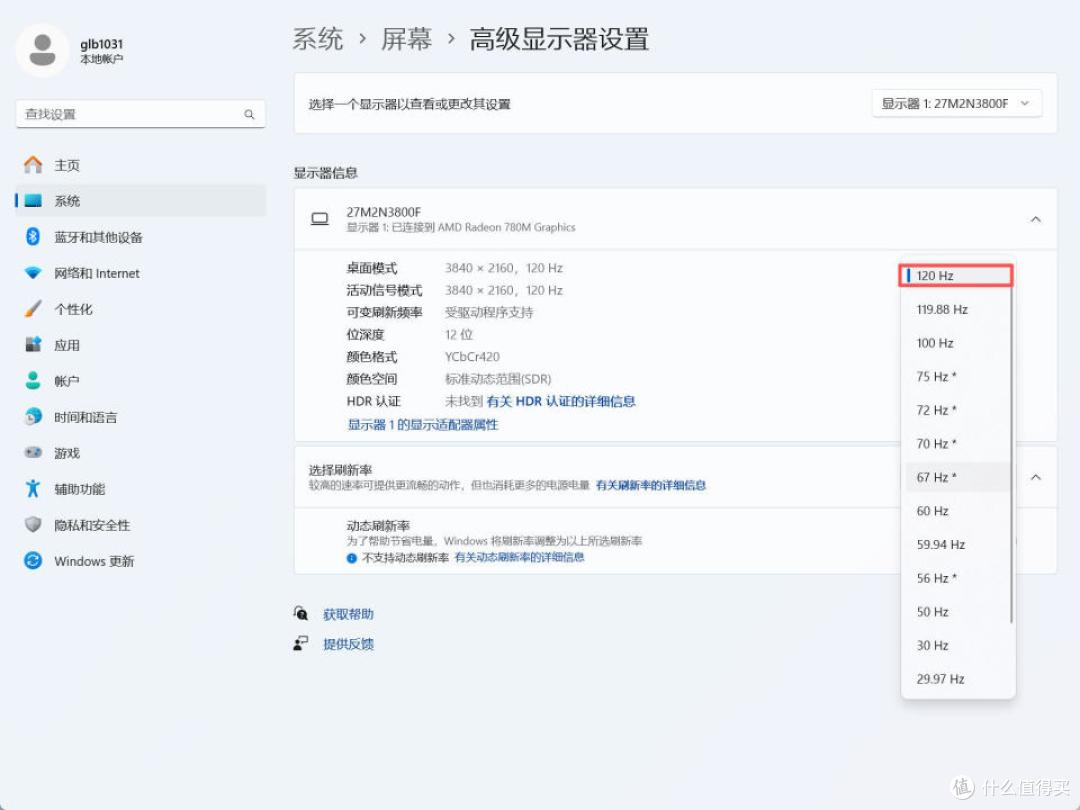
Task: Choose 56 Hz option
Action: pos(956,578)
